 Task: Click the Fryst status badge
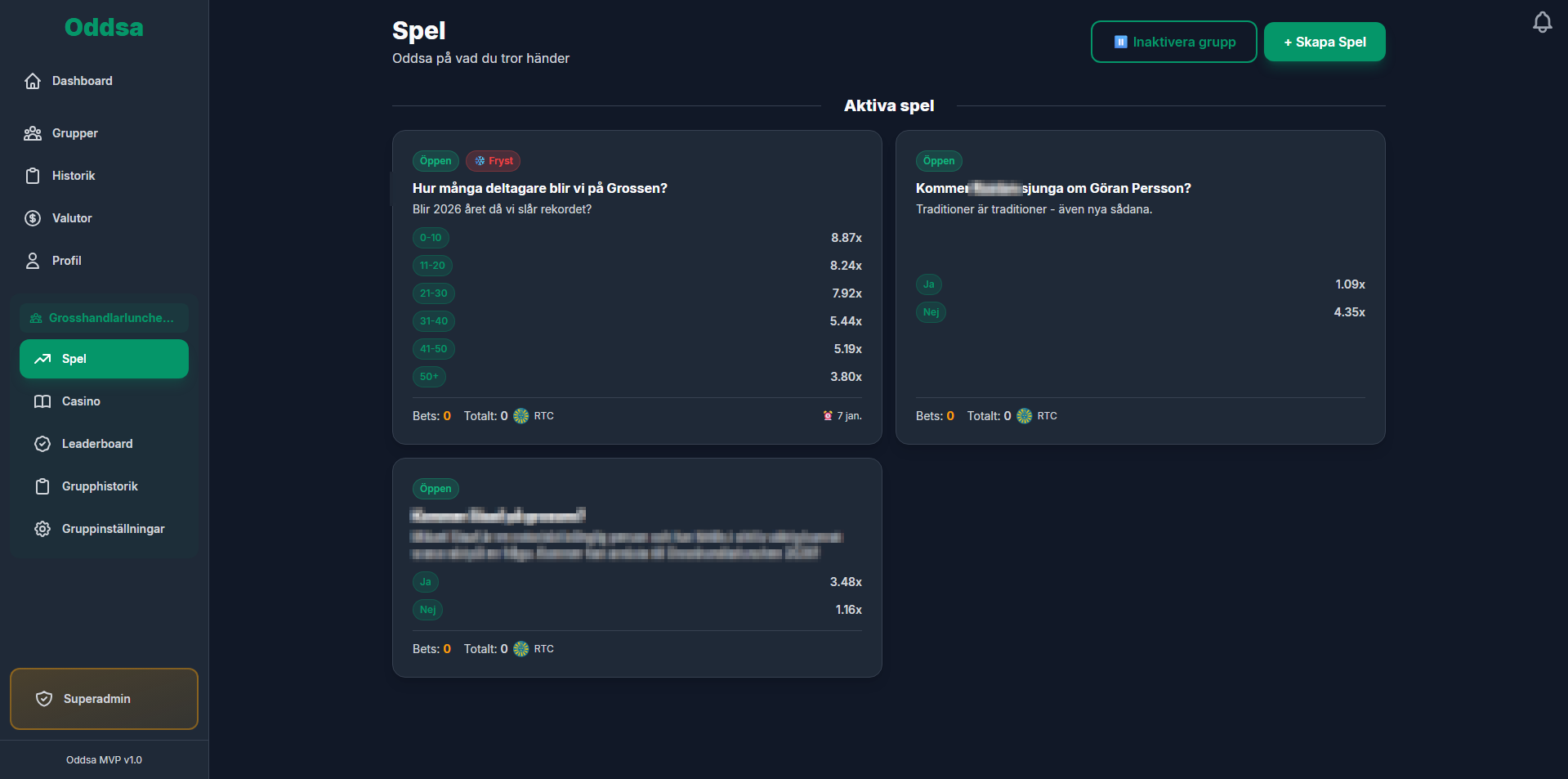pyautogui.click(x=493, y=161)
